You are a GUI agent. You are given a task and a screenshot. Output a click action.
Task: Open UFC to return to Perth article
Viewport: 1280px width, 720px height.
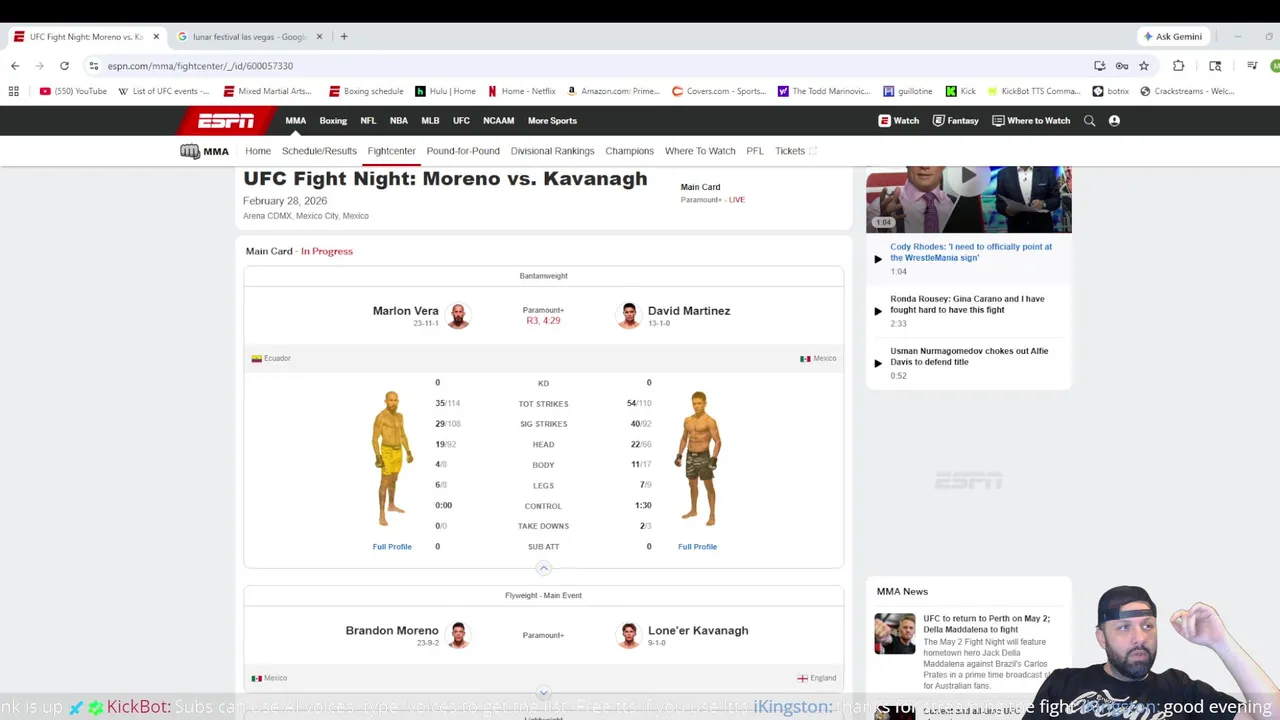(986, 624)
